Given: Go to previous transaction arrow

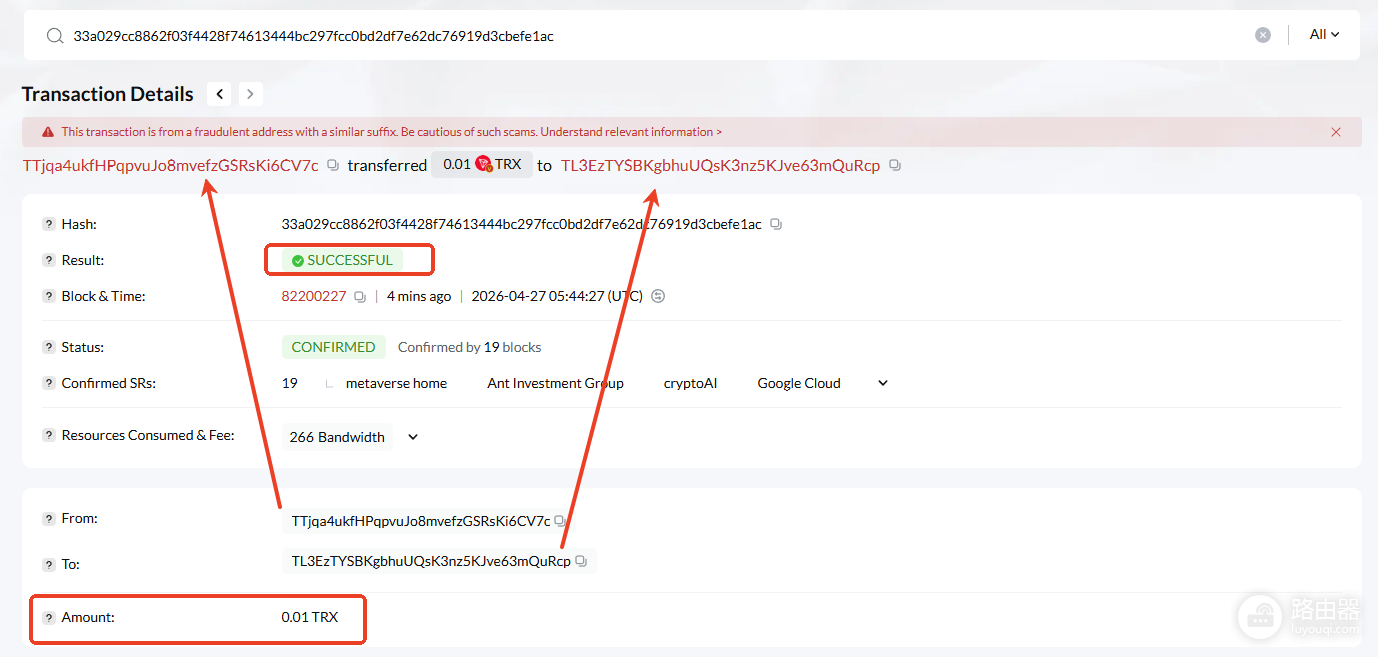Looking at the screenshot, I should click(220, 94).
